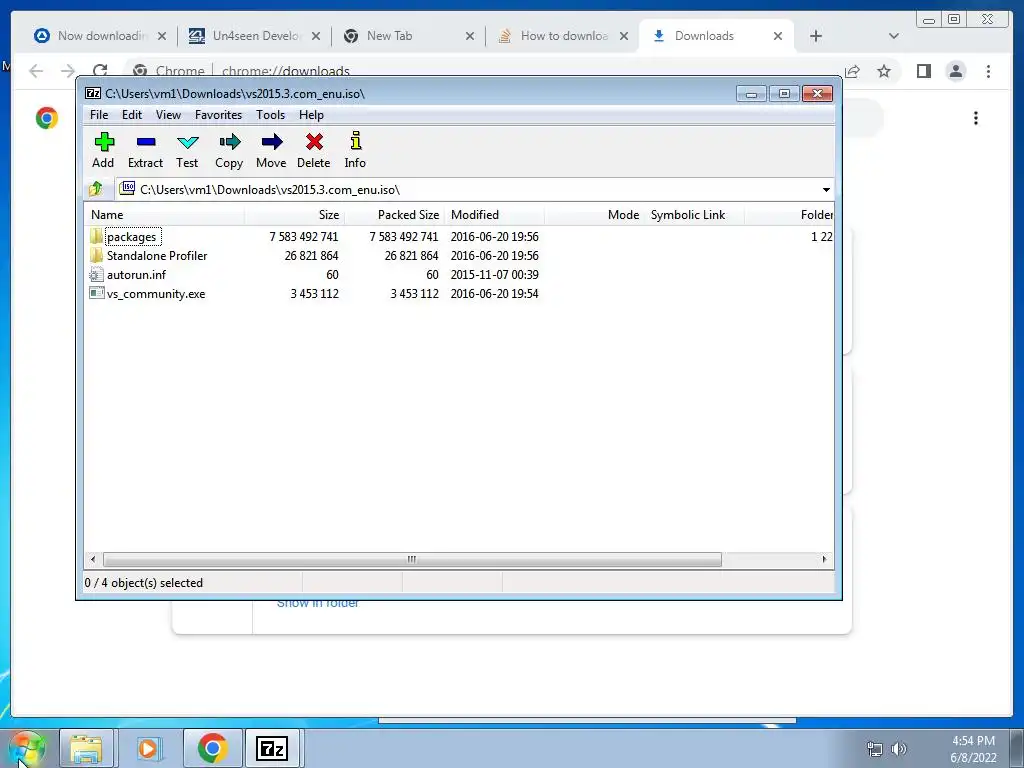The height and width of the screenshot is (768, 1024).
Task: Sort by Packed Size column header
Action: pyautogui.click(x=394, y=214)
